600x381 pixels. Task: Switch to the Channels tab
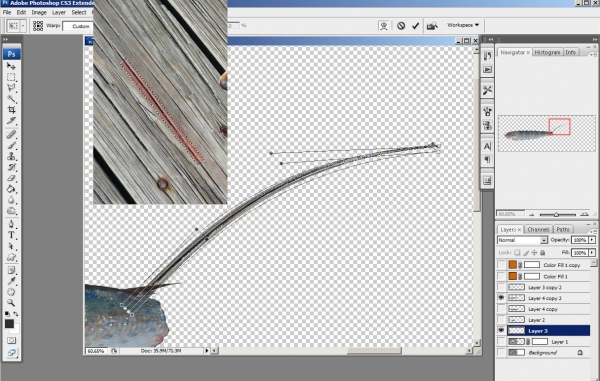click(538, 229)
